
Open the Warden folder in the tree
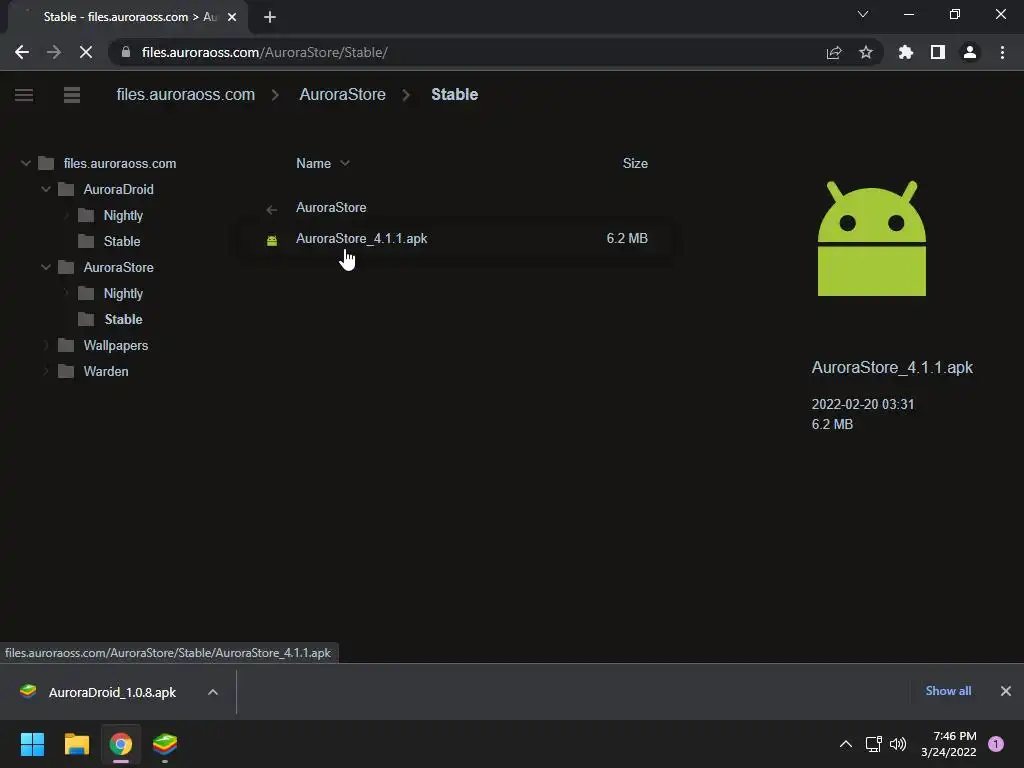coord(106,372)
